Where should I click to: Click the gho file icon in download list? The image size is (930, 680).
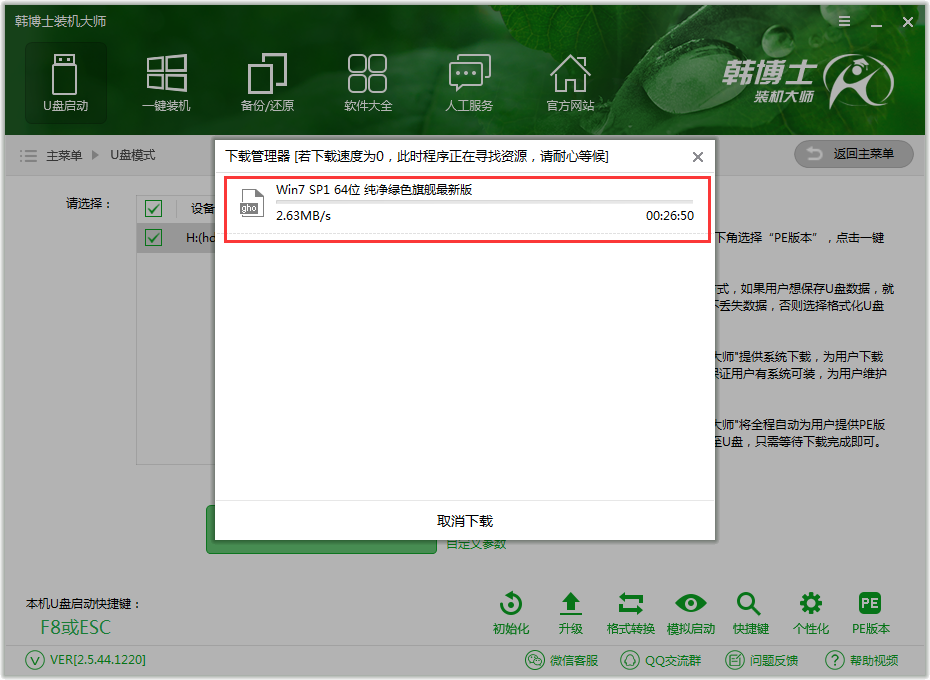[251, 202]
